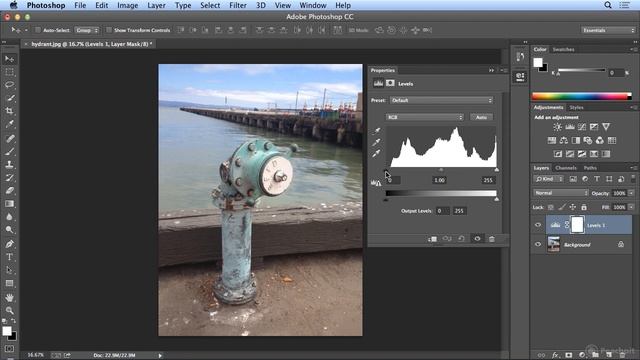Open the Layer menu
This screenshot has width=640, height=360.
[156, 5]
